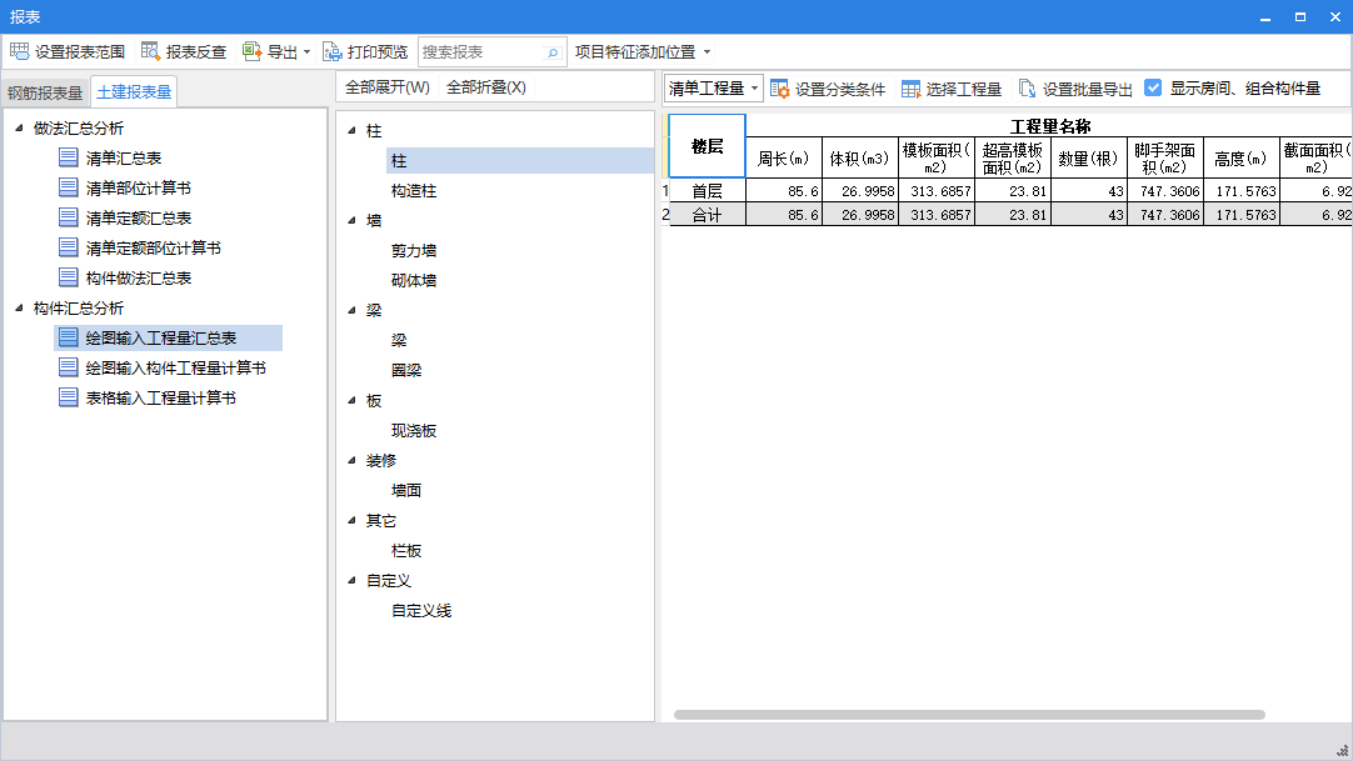Screen dimensions: 1353x761
Task: Click the 表格输入工程量计算书 report icon
Action: (68, 397)
